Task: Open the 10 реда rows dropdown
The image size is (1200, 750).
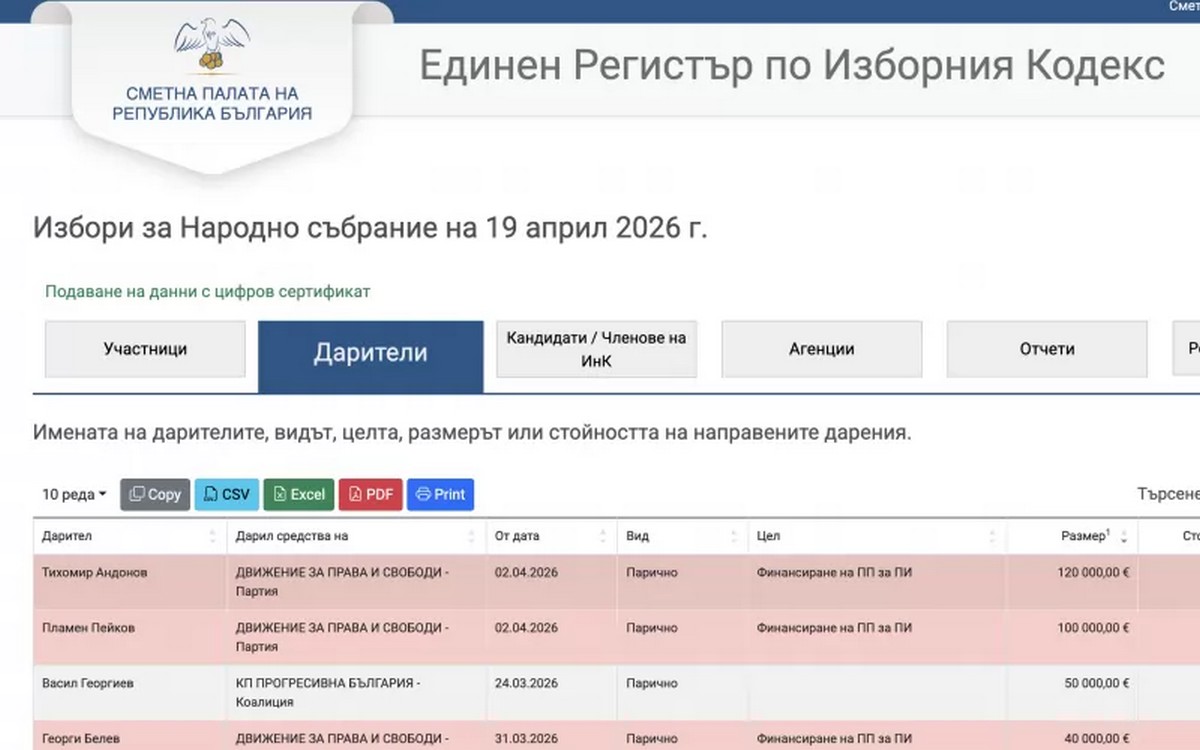Action: (74, 494)
